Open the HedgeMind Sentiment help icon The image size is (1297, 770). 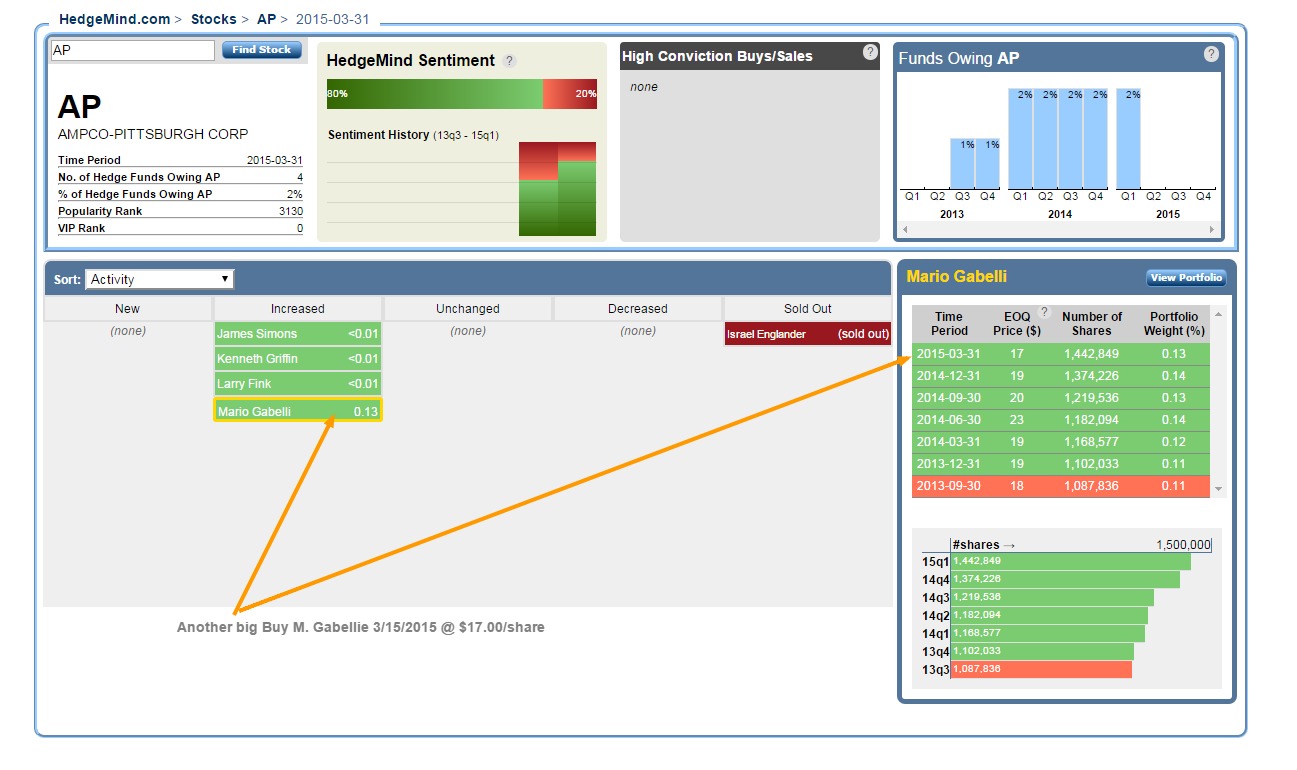point(509,61)
